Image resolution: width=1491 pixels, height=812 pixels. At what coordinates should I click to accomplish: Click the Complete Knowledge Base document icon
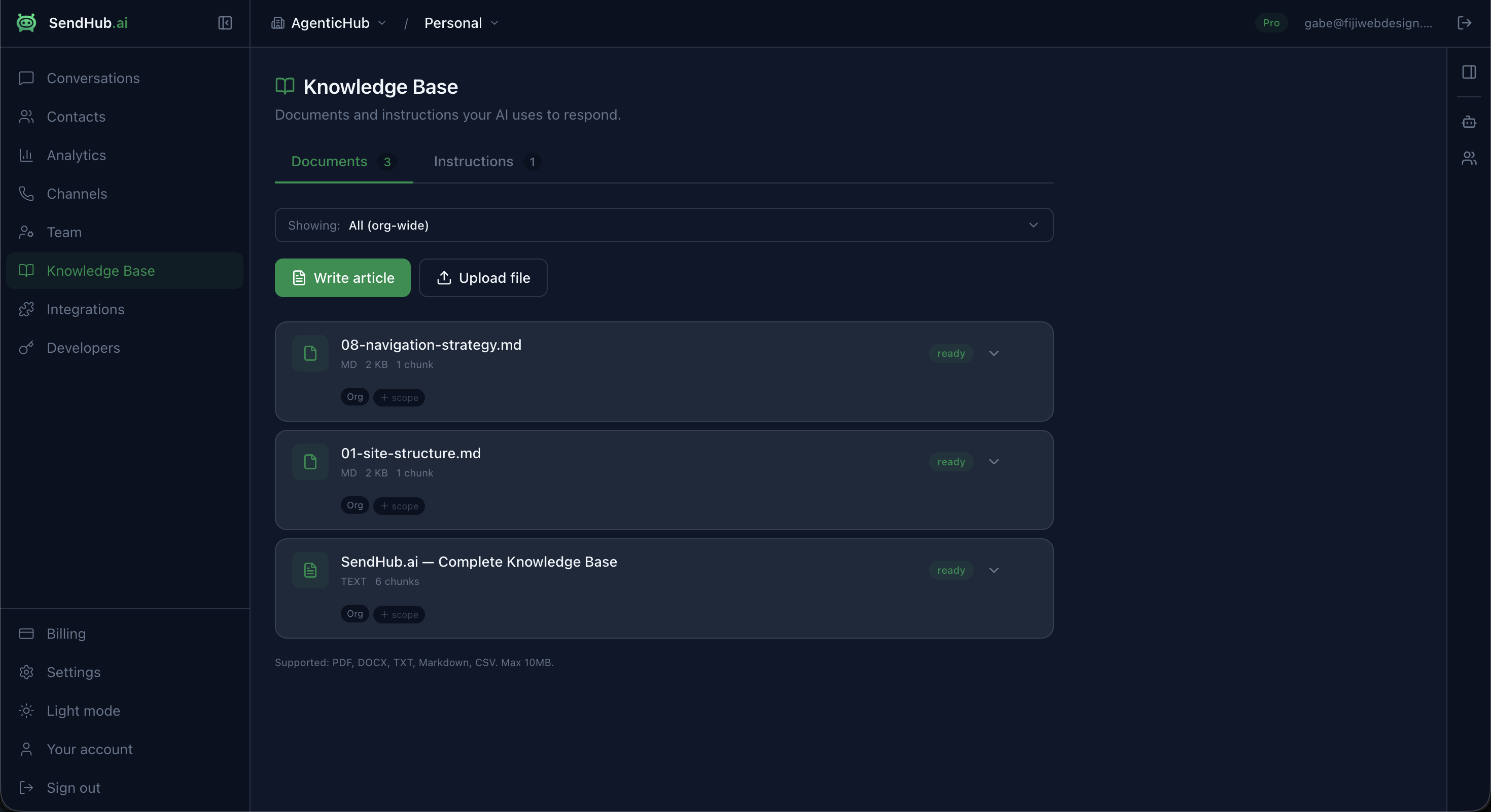click(x=310, y=570)
